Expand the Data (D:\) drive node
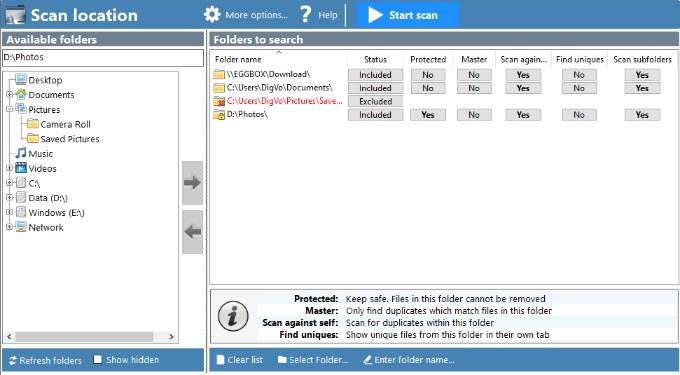Viewport: 680px width, 375px height. click(10, 197)
